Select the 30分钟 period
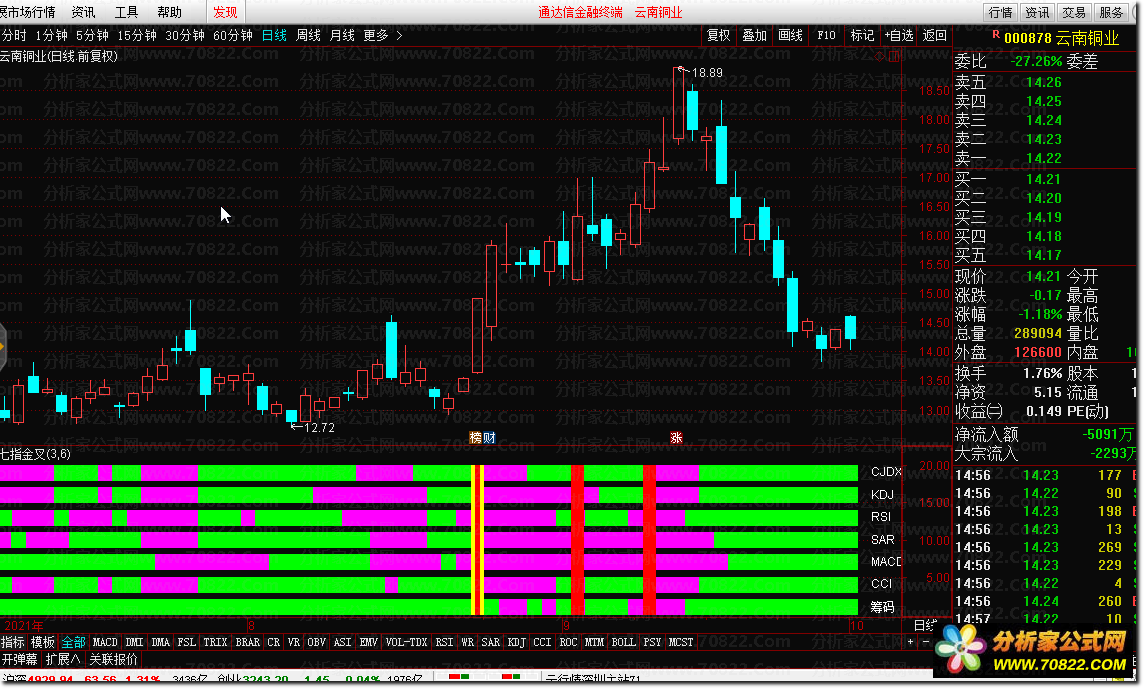 click(185, 35)
